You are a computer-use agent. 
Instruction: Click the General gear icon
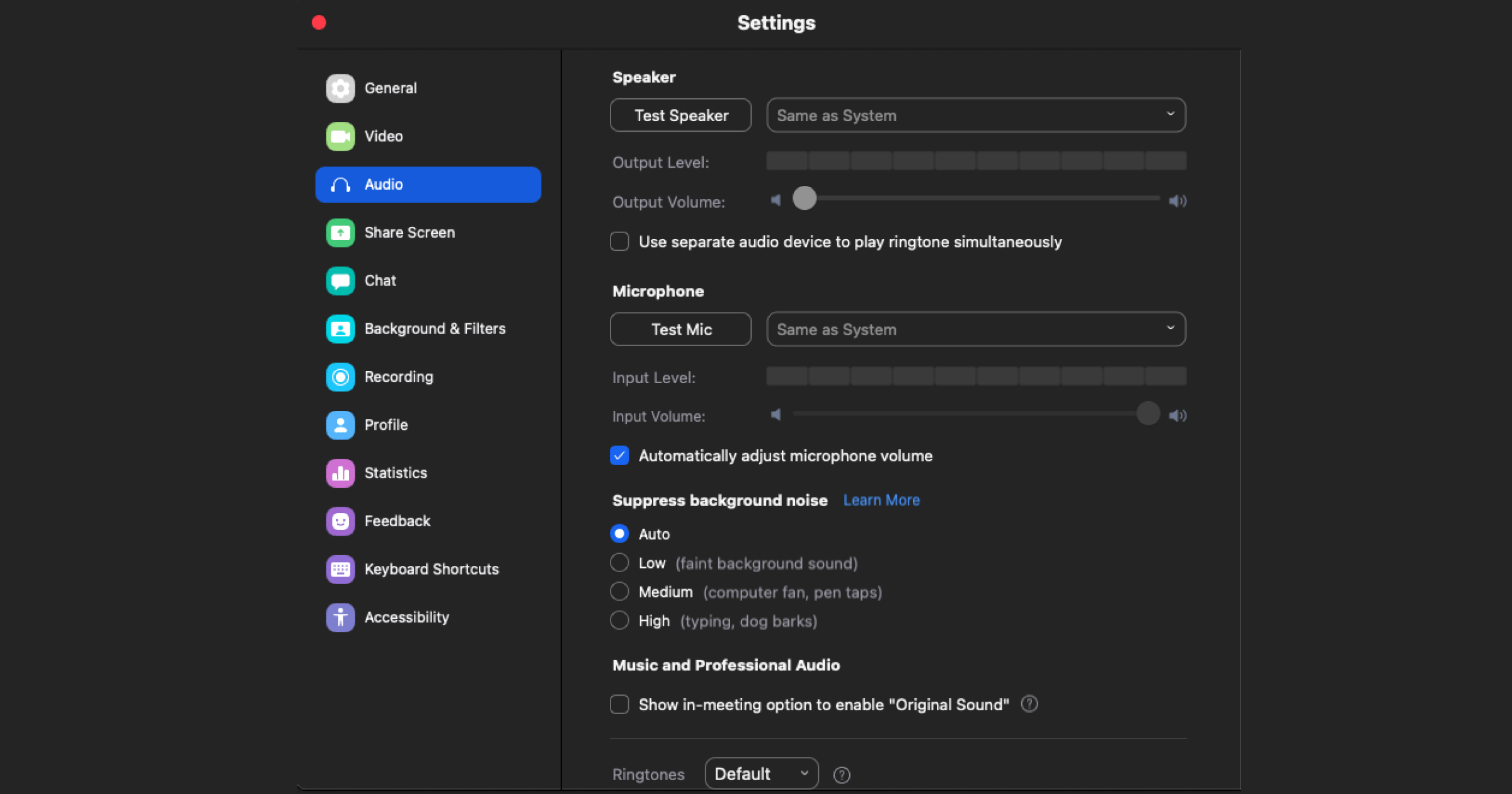click(340, 88)
